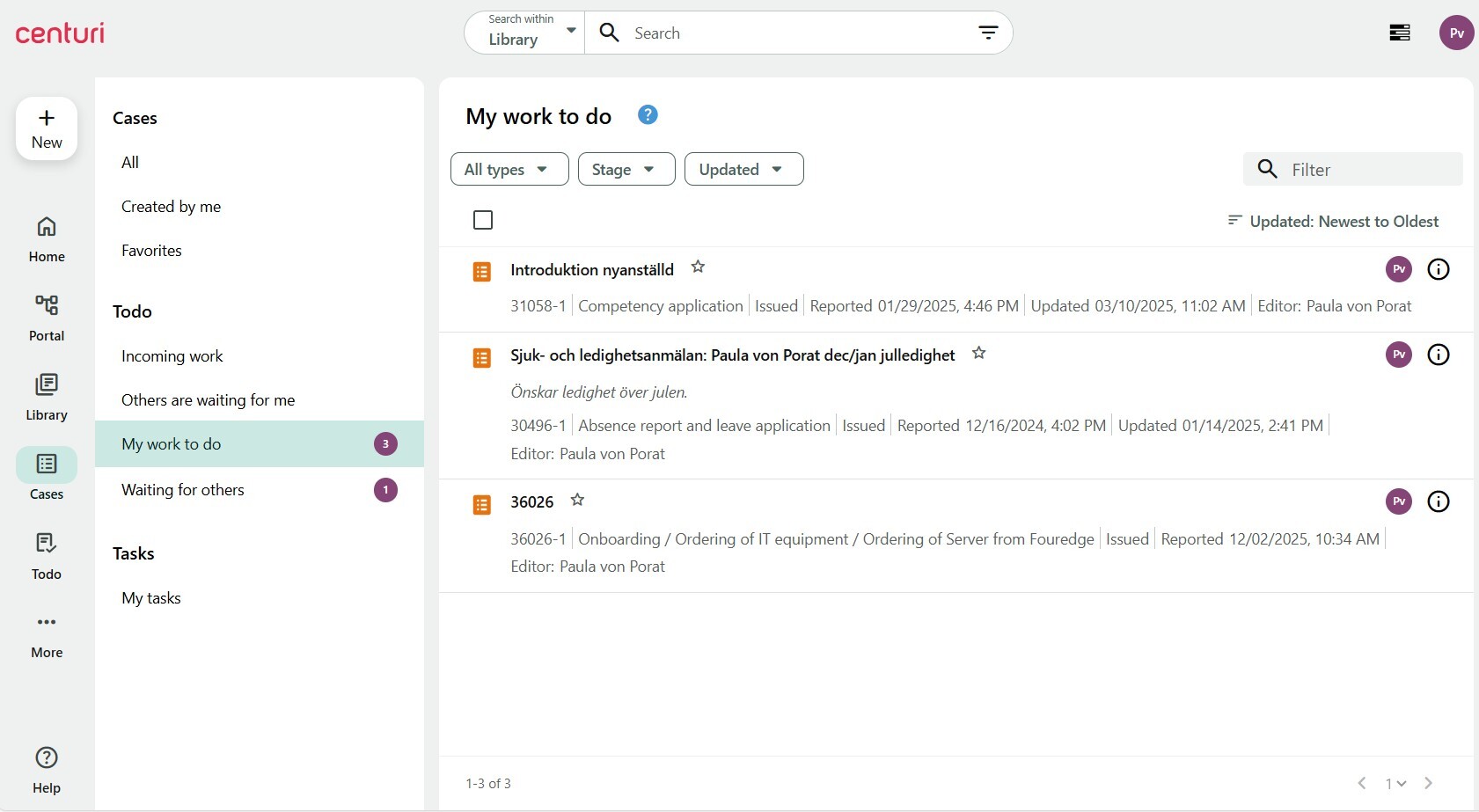Star the case named 36026
Image resolution: width=1479 pixels, height=812 pixels.
pos(577,500)
